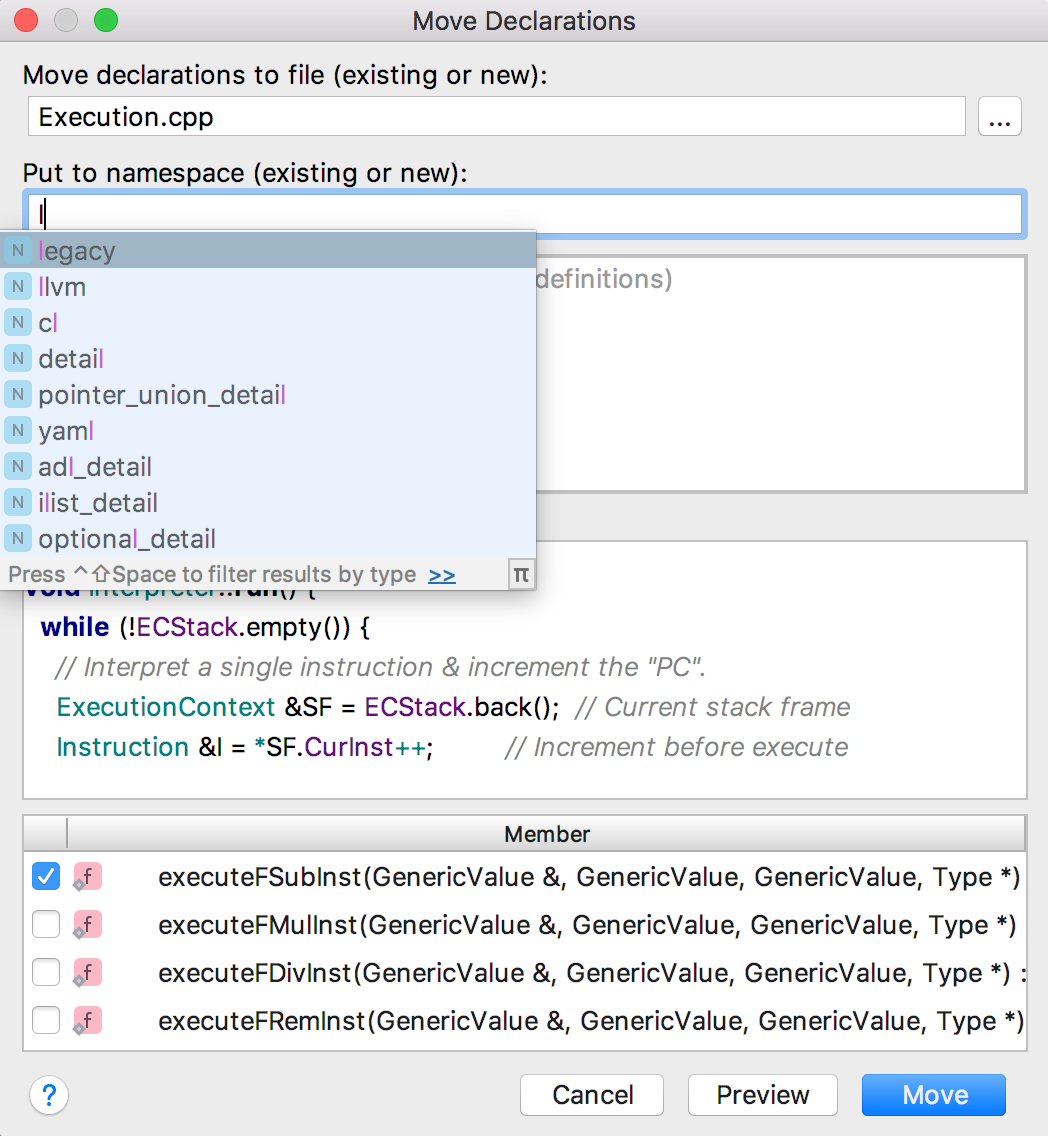This screenshot has width=1048, height=1136.
Task: Click the ExecutionContext type in code preview
Action: (166, 707)
